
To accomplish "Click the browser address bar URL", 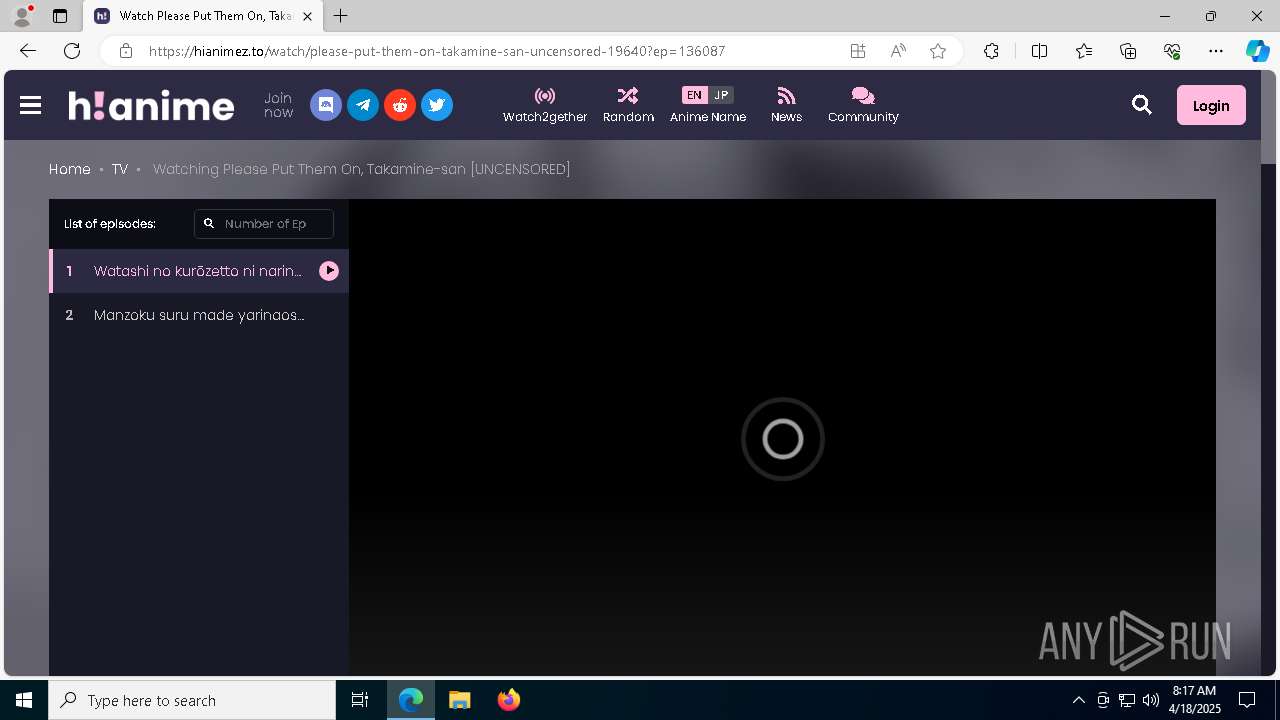I will [437, 51].
